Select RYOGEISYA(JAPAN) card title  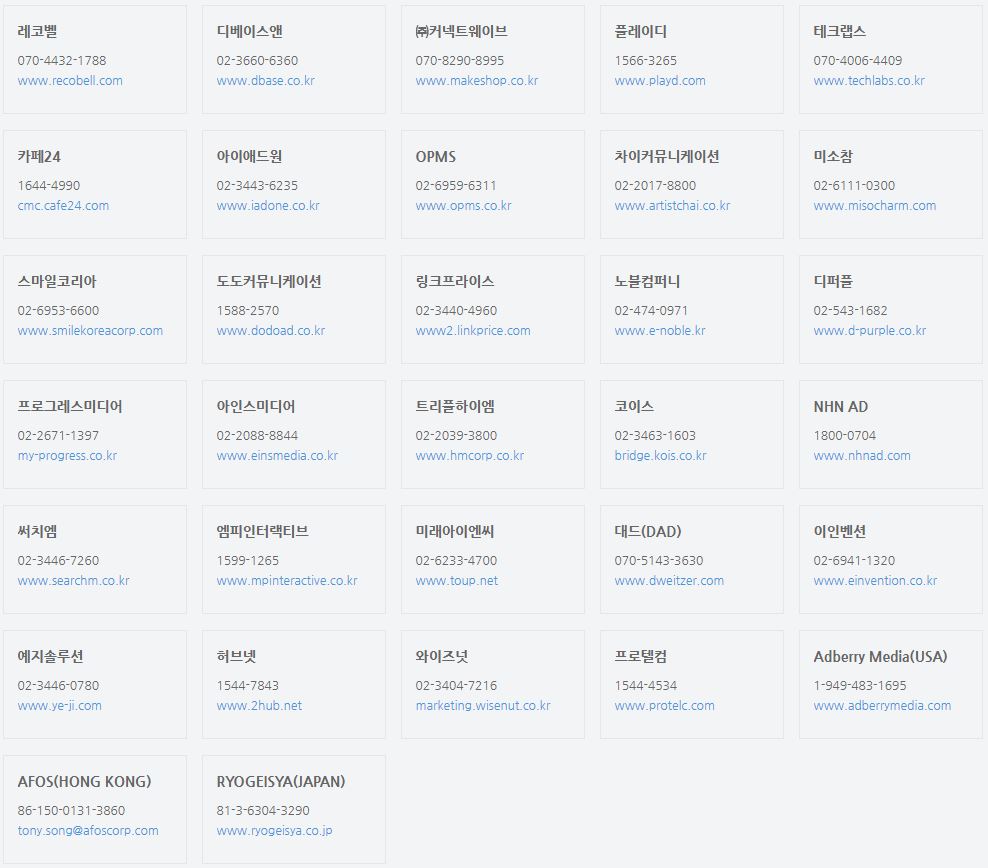tap(281, 781)
